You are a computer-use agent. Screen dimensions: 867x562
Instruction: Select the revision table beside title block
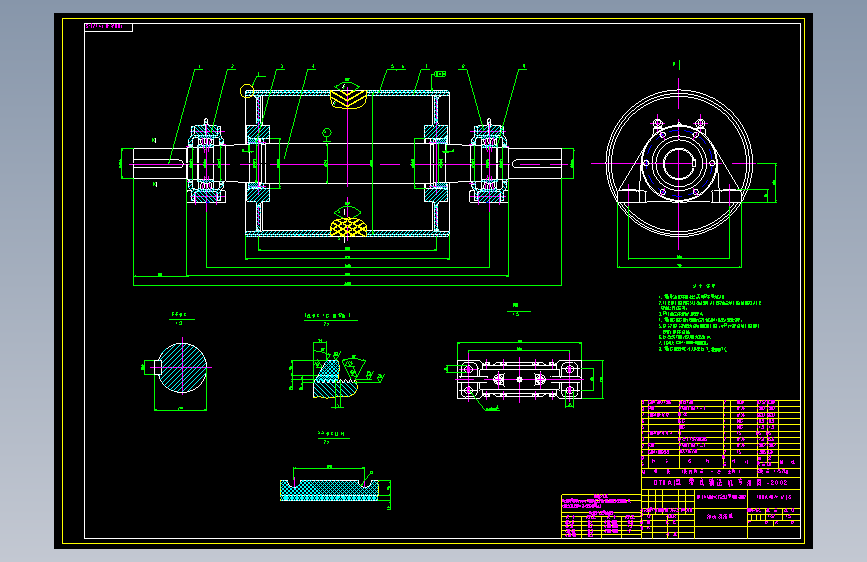601,516
